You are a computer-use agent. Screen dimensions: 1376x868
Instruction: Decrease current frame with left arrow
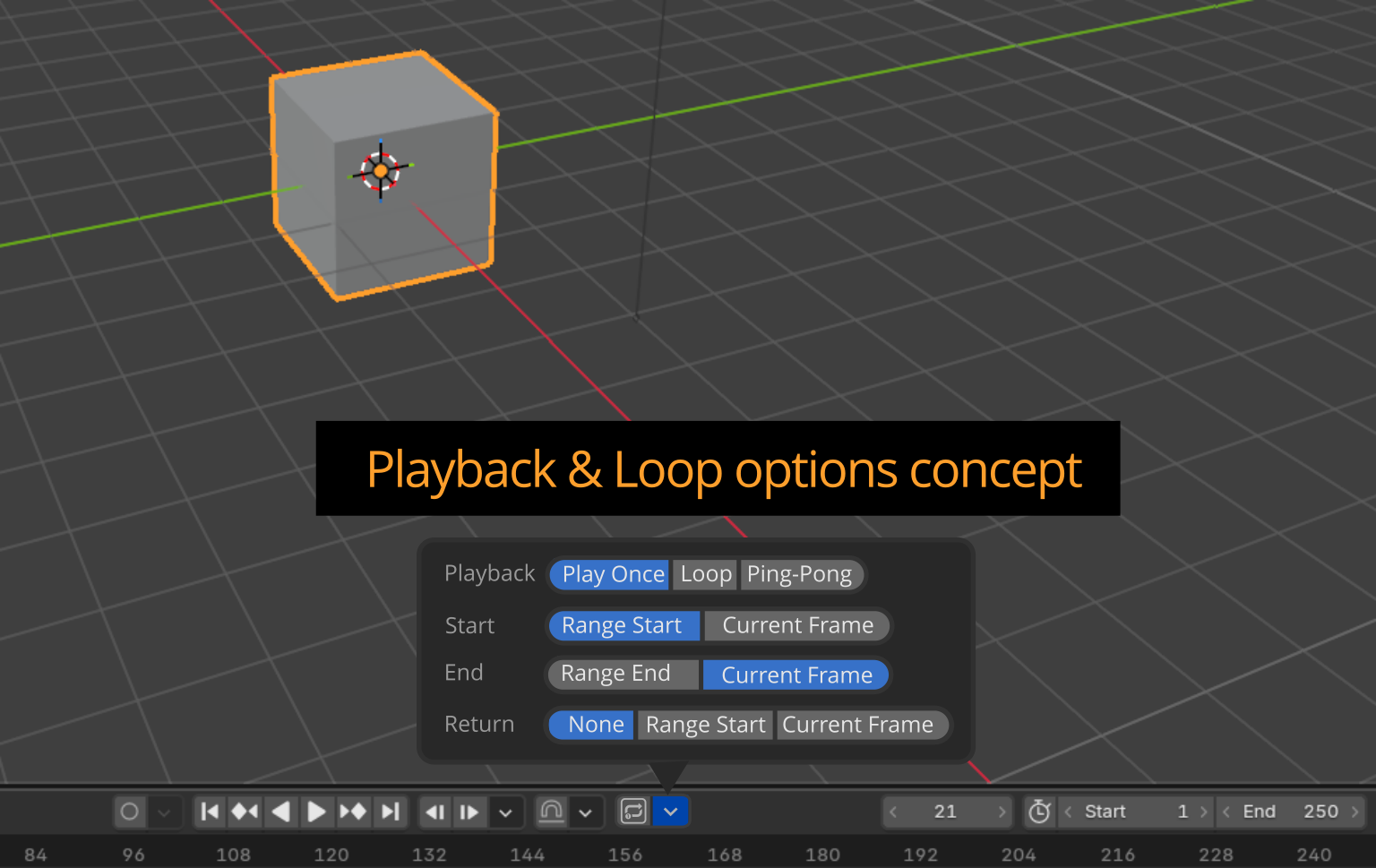coord(893,812)
